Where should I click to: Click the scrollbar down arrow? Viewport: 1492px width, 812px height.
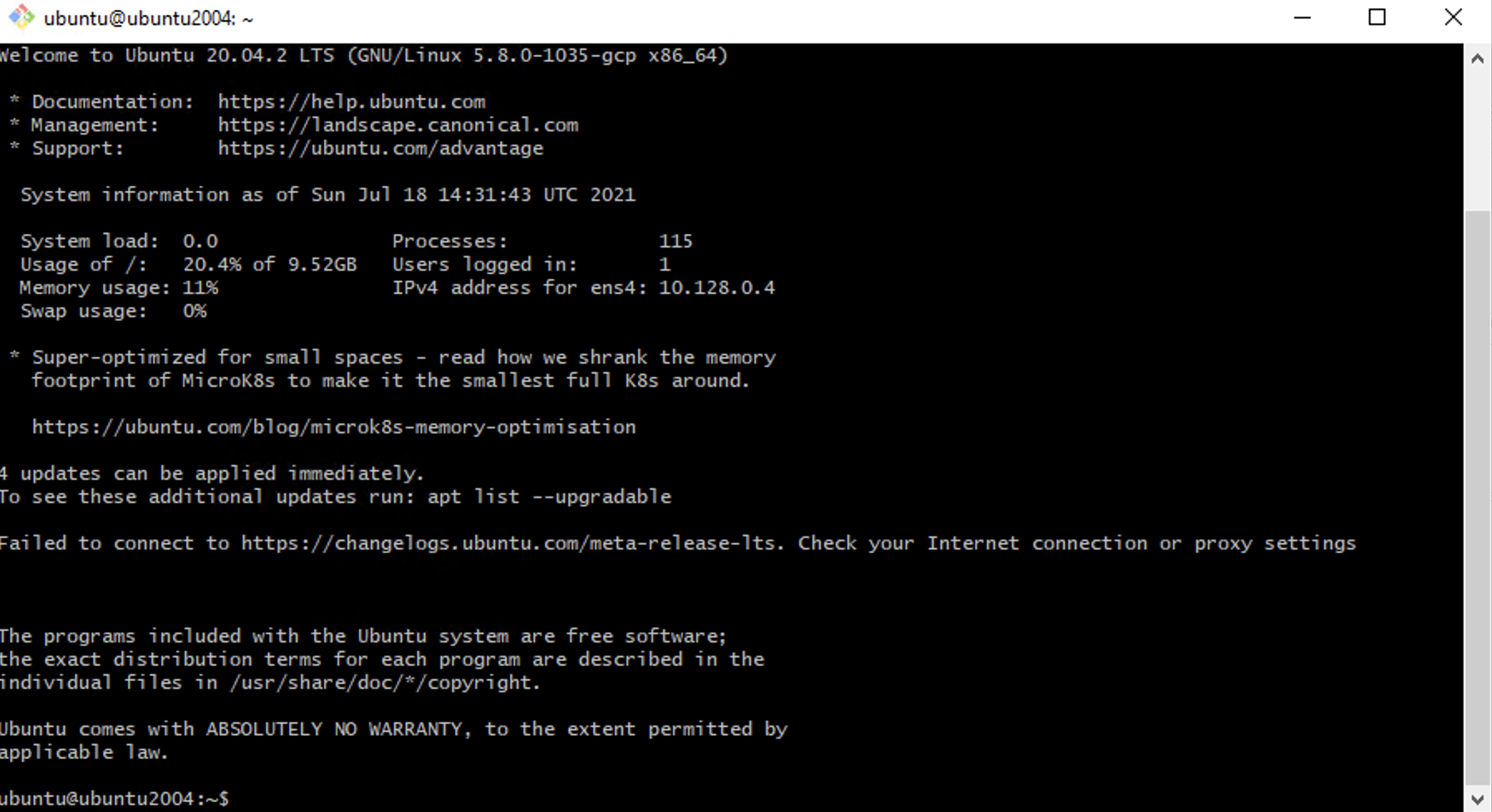coord(1477,800)
